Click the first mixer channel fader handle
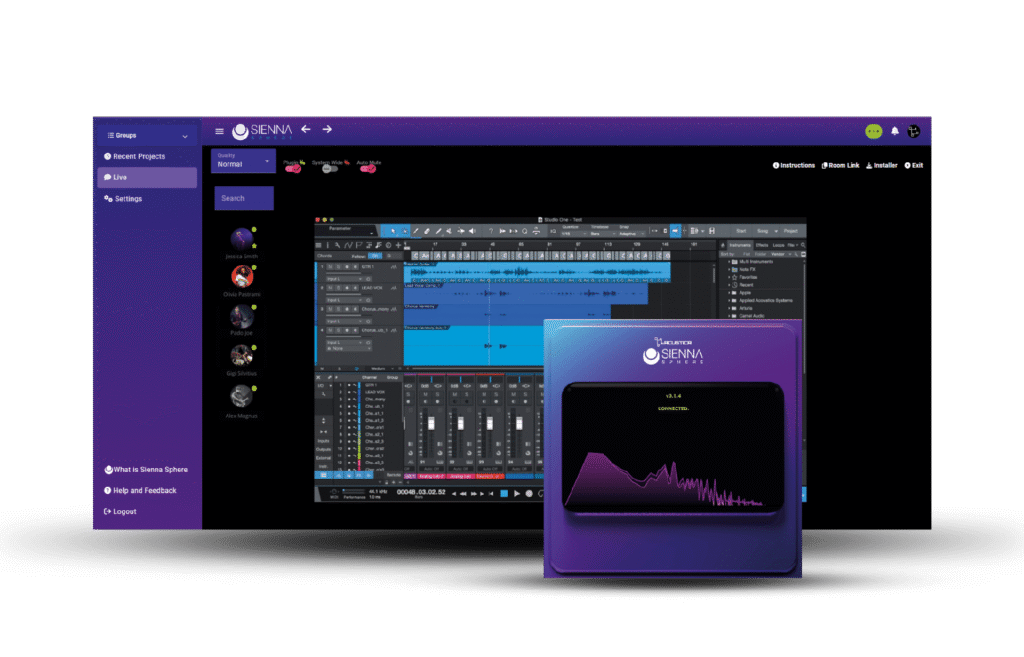The image size is (1024, 657). [x=431, y=424]
